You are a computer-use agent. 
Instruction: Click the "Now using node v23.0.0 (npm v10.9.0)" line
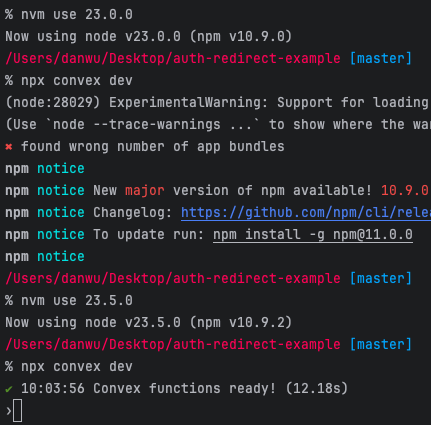149,37
